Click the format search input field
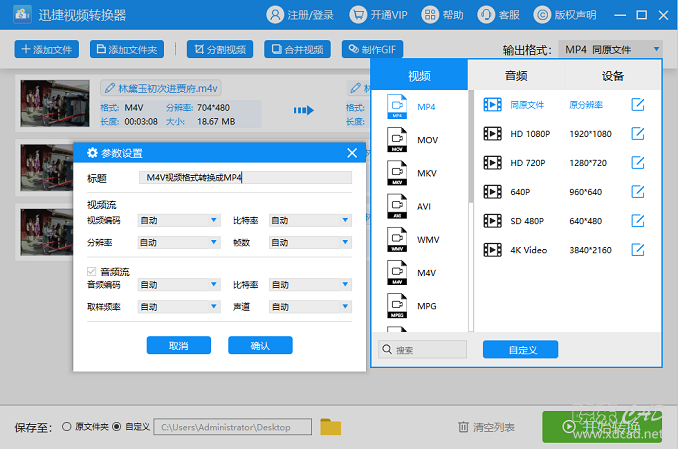This screenshot has height=449, width=678. click(422, 350)
